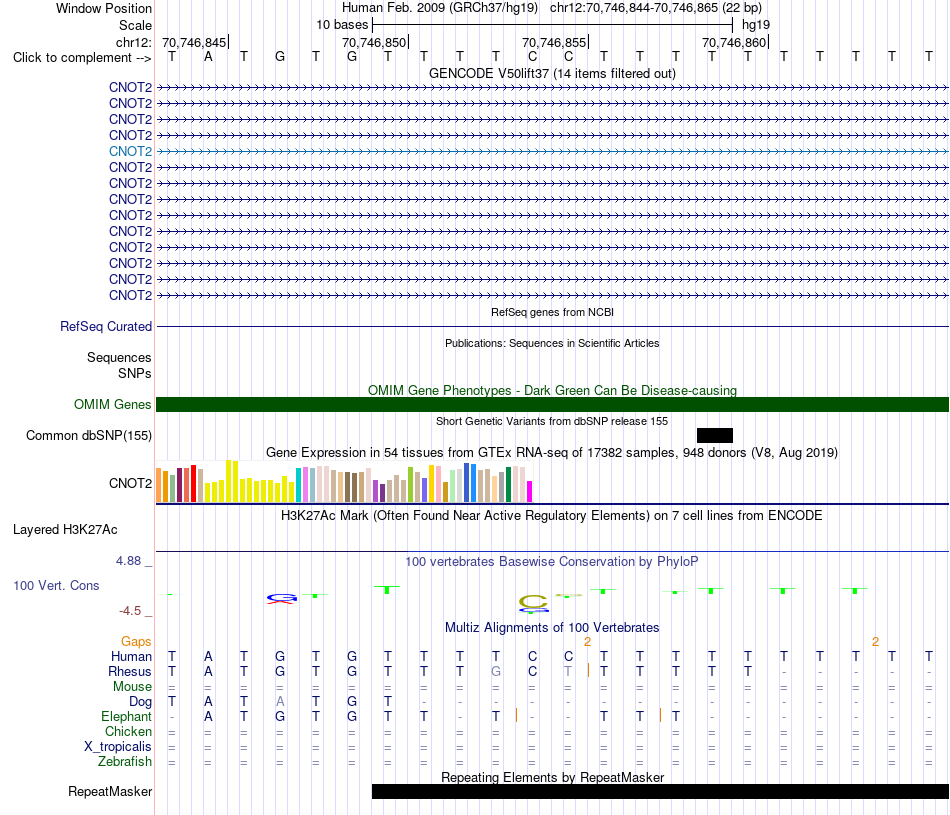Open the 'OMIM Gene Phenotypes' track title
950x815 pixels.
coord(552,390)
